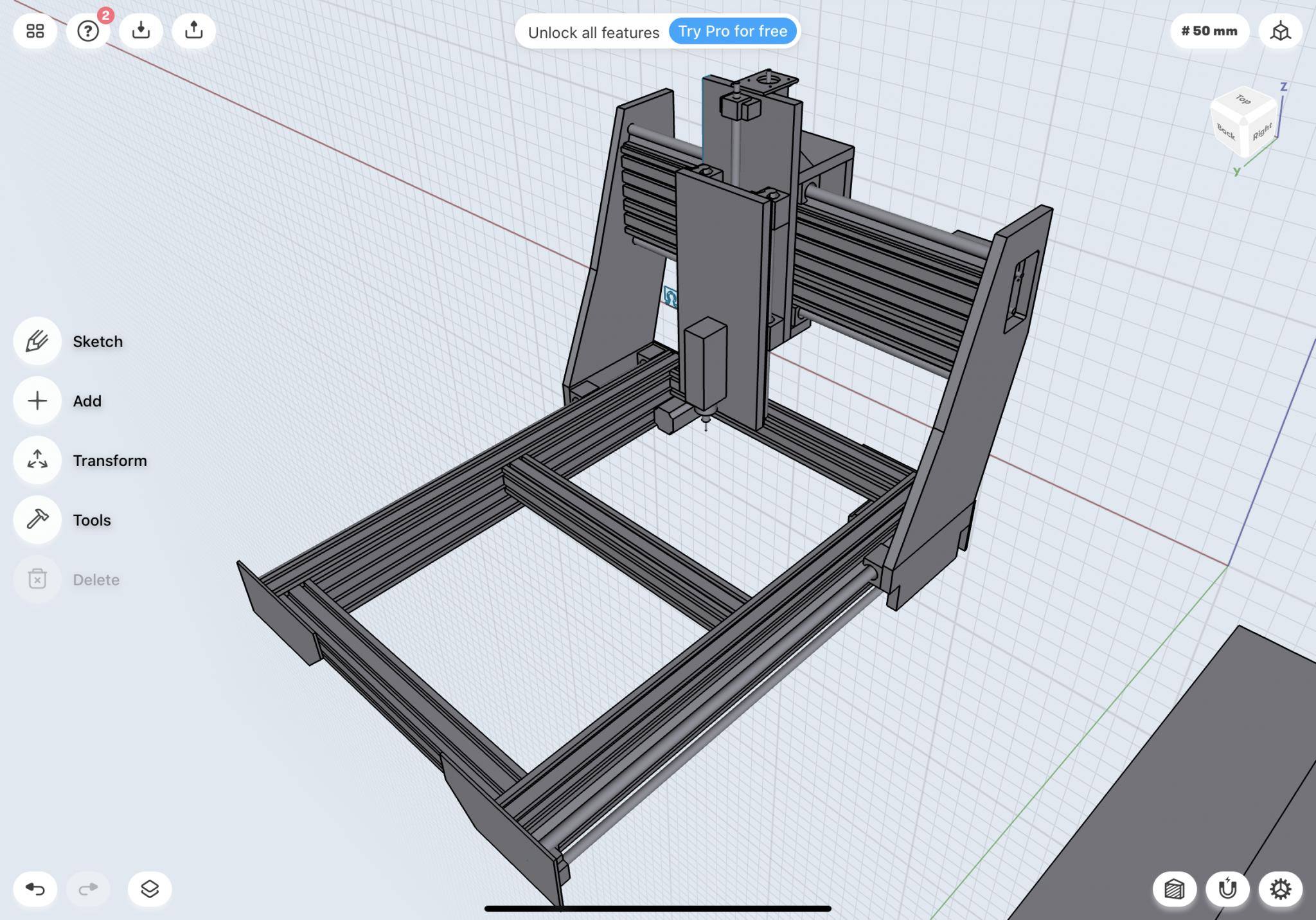1316x920 pixels.
Task: Toggle the magnet snapping button
Action: pyautogui.click(x=1227, y=889)
